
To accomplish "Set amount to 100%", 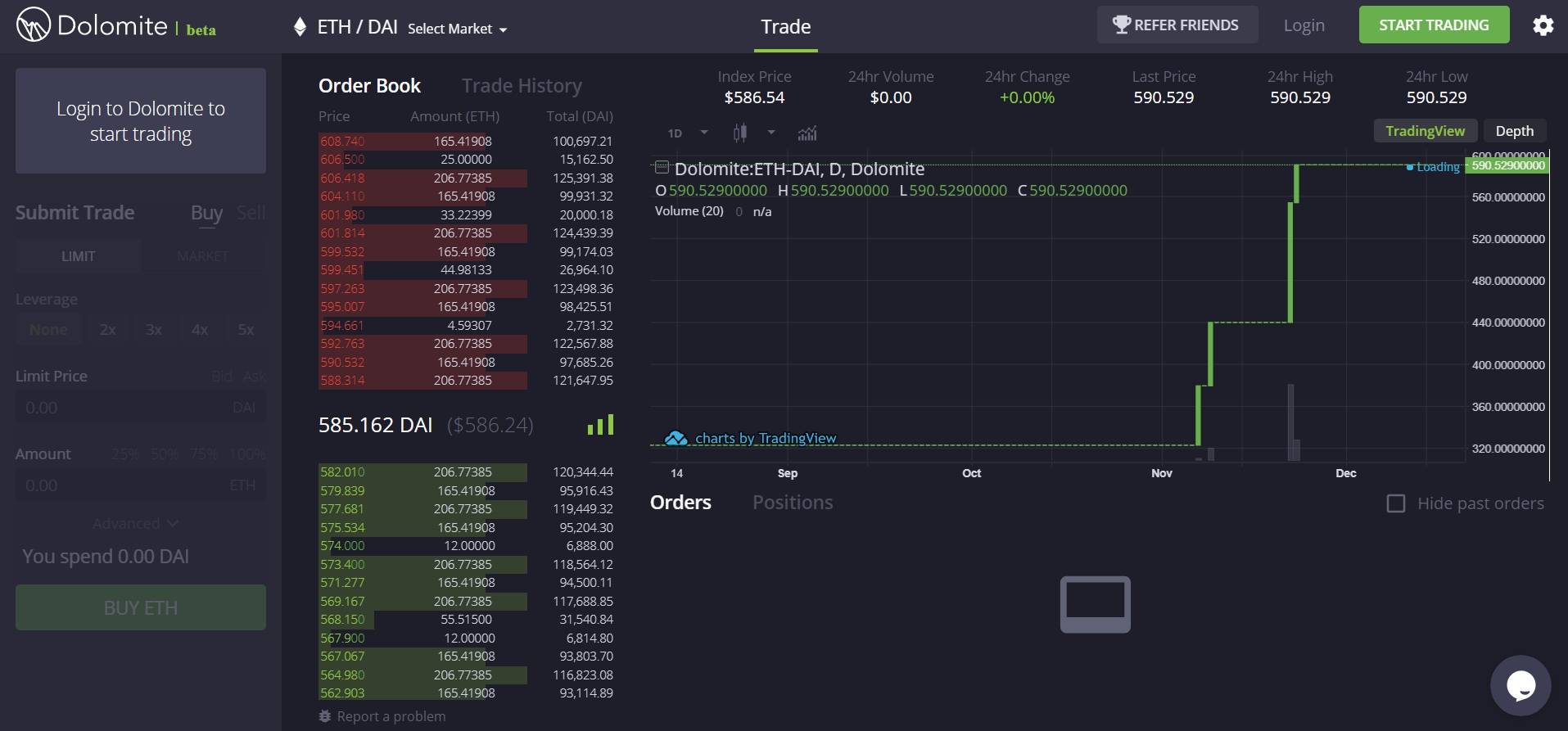I will [247, 454].
